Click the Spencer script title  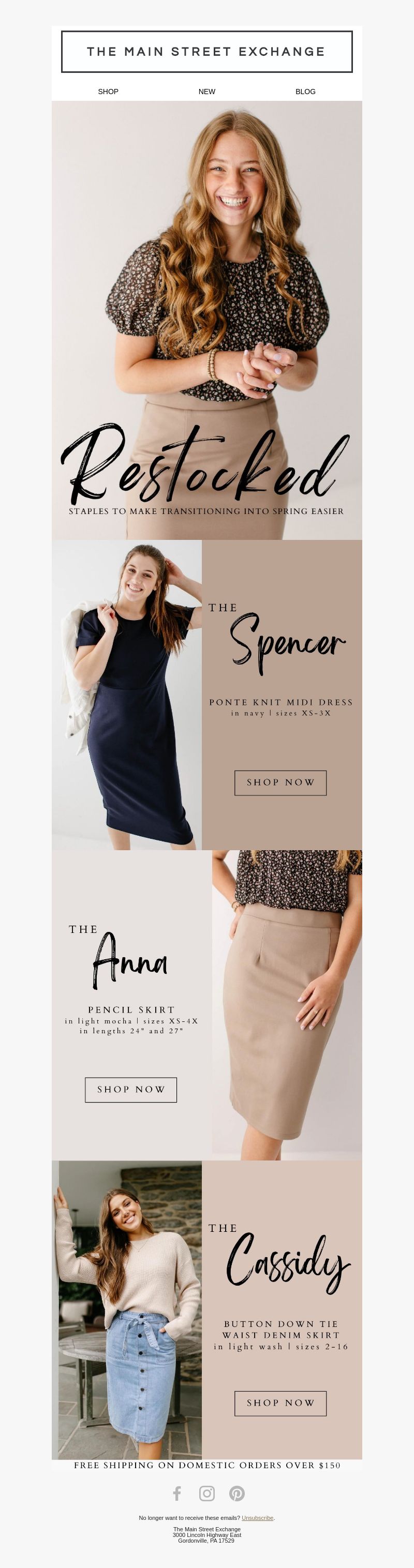[287, 644]
